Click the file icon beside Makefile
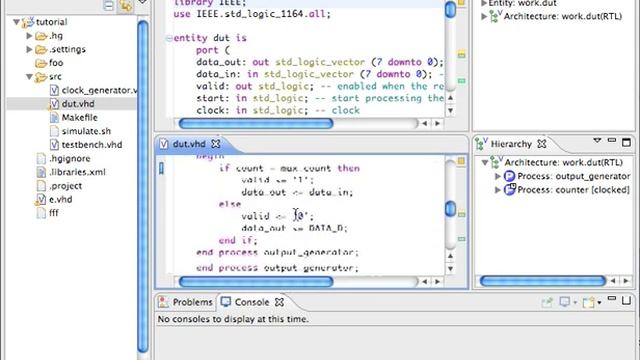Image resolution: width=640 pixels, height=360 pixels. [x=54, y=118]
